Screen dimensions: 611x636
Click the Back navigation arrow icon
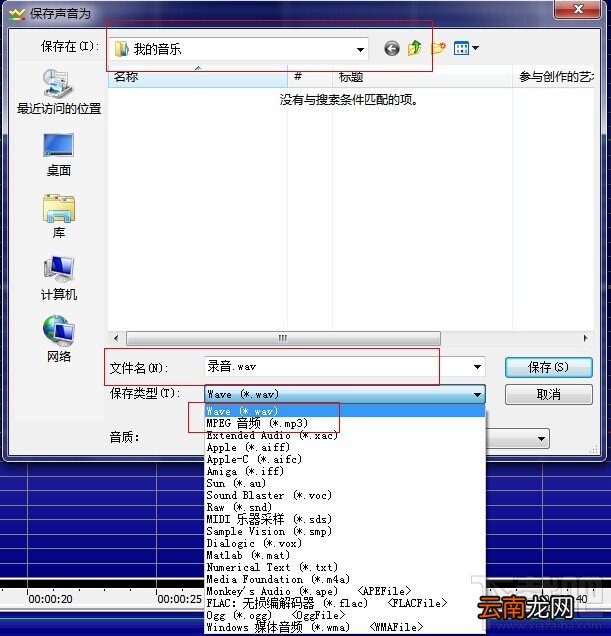pyautogui.click(x=392, y=49)
